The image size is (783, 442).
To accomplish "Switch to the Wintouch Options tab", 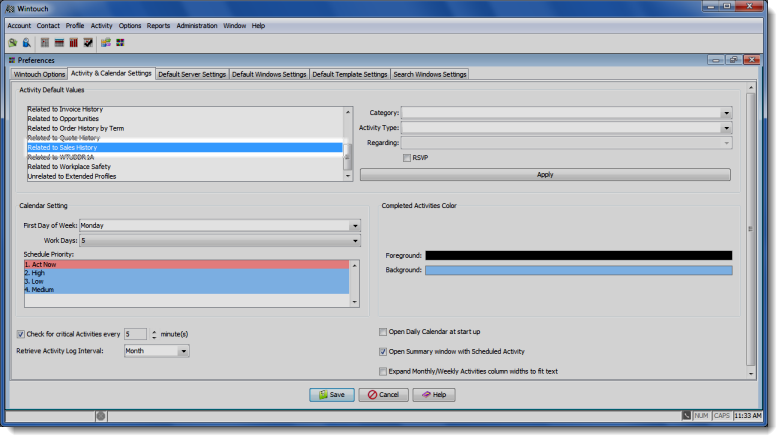I will (39, 74).
